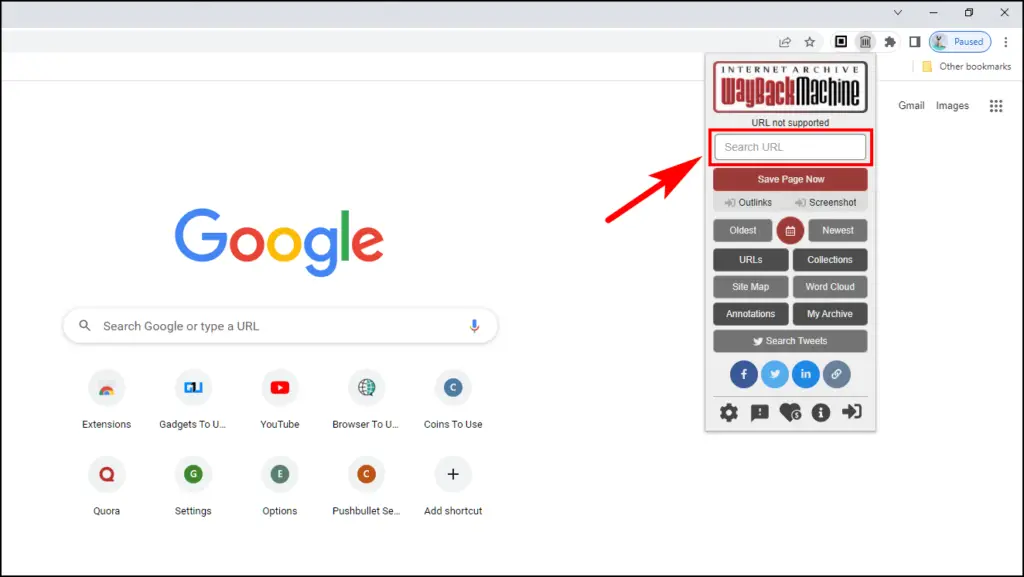
Task: Open the Options shortcut tile
Action: tap(280, 484)
